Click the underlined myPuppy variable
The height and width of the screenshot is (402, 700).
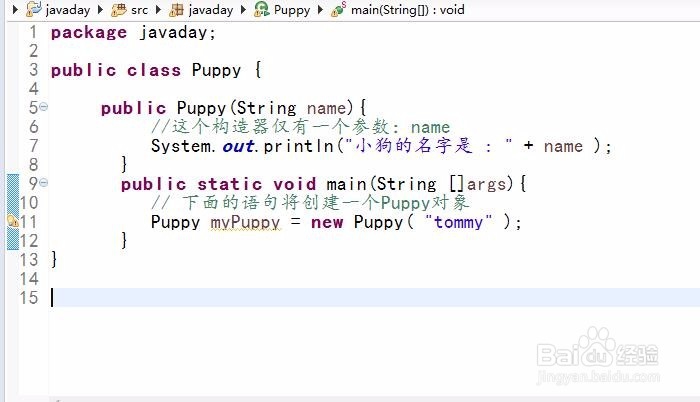[245, 222]
